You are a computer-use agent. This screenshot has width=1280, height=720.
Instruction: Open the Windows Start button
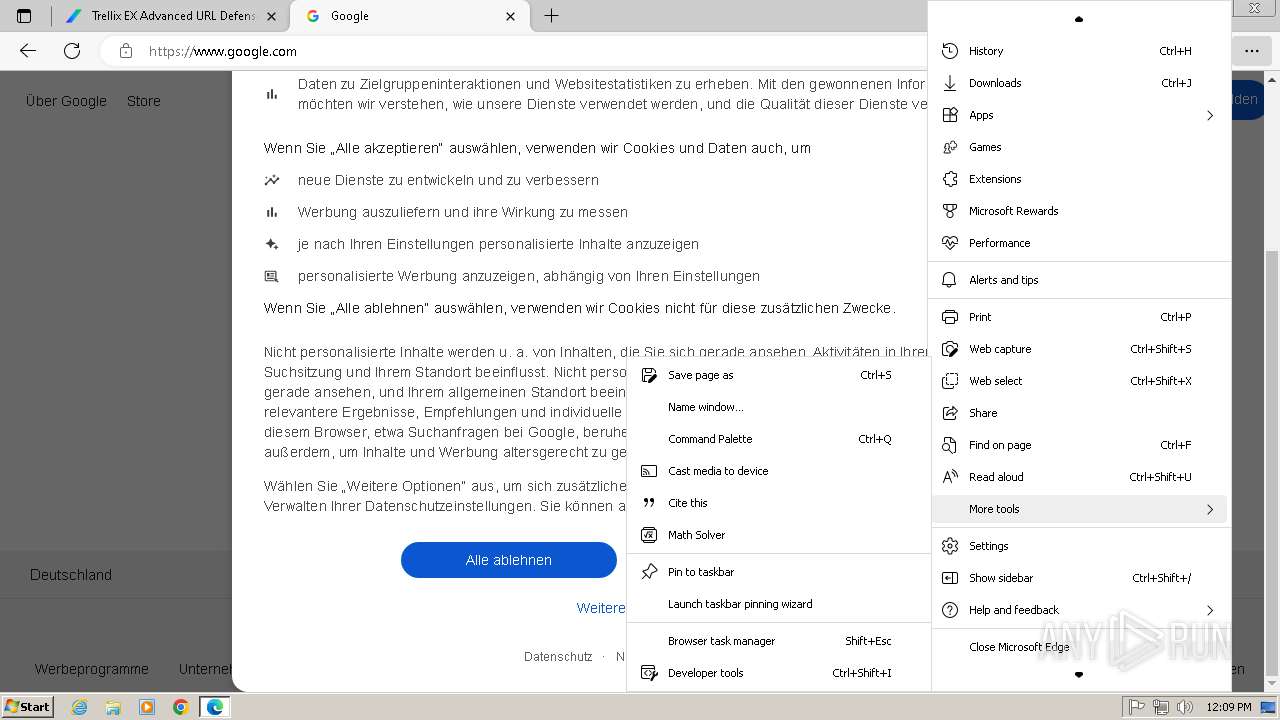point(27,707)
